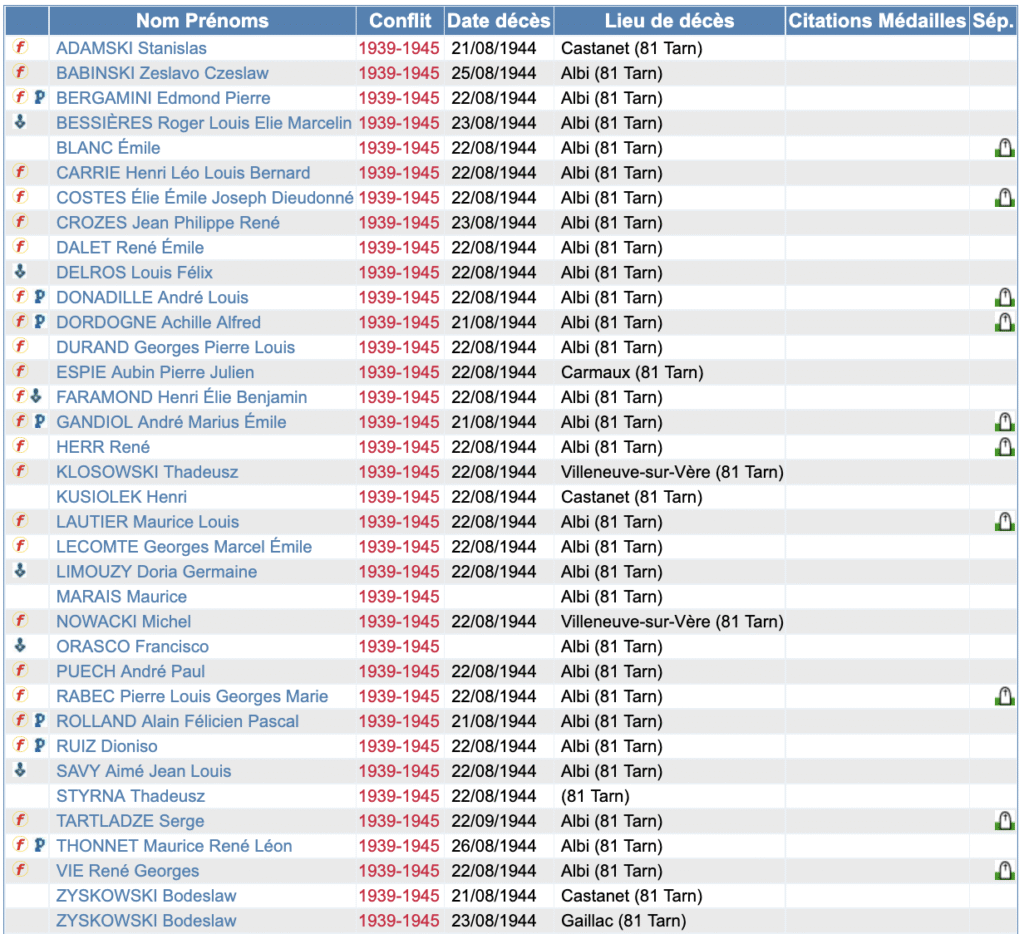This screenshot has width=1024, height=934.
Task: Click the f icon beside HERR René
Action: 21,446
